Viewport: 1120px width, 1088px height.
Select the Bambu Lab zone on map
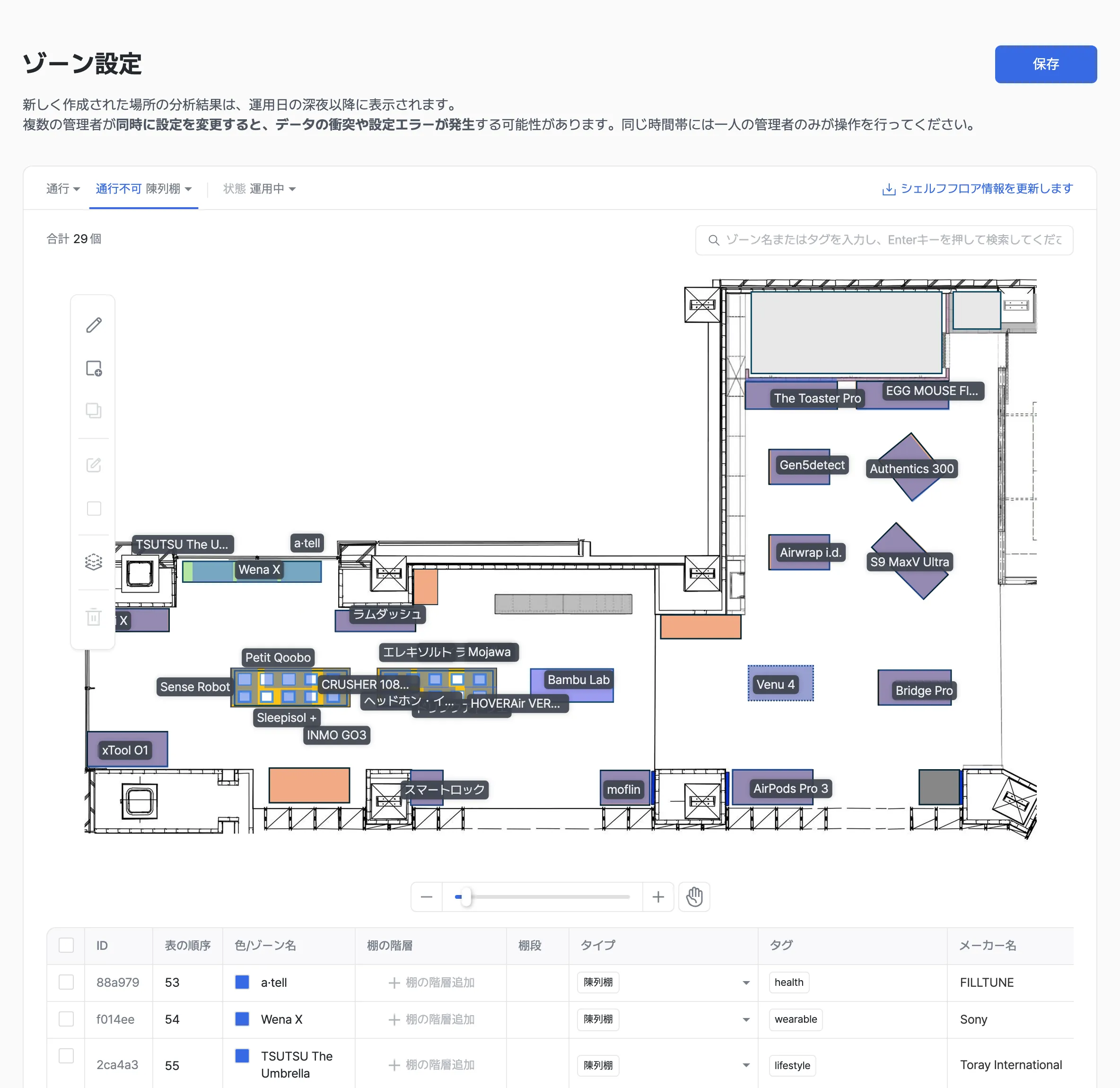point(571,685)
